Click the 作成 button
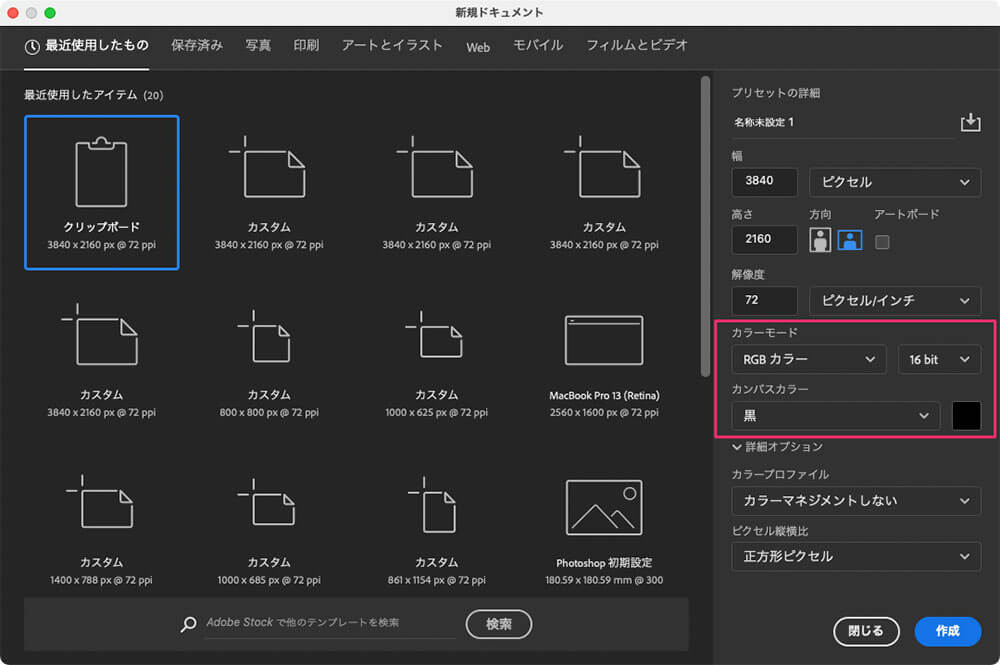 click(947, 631)
